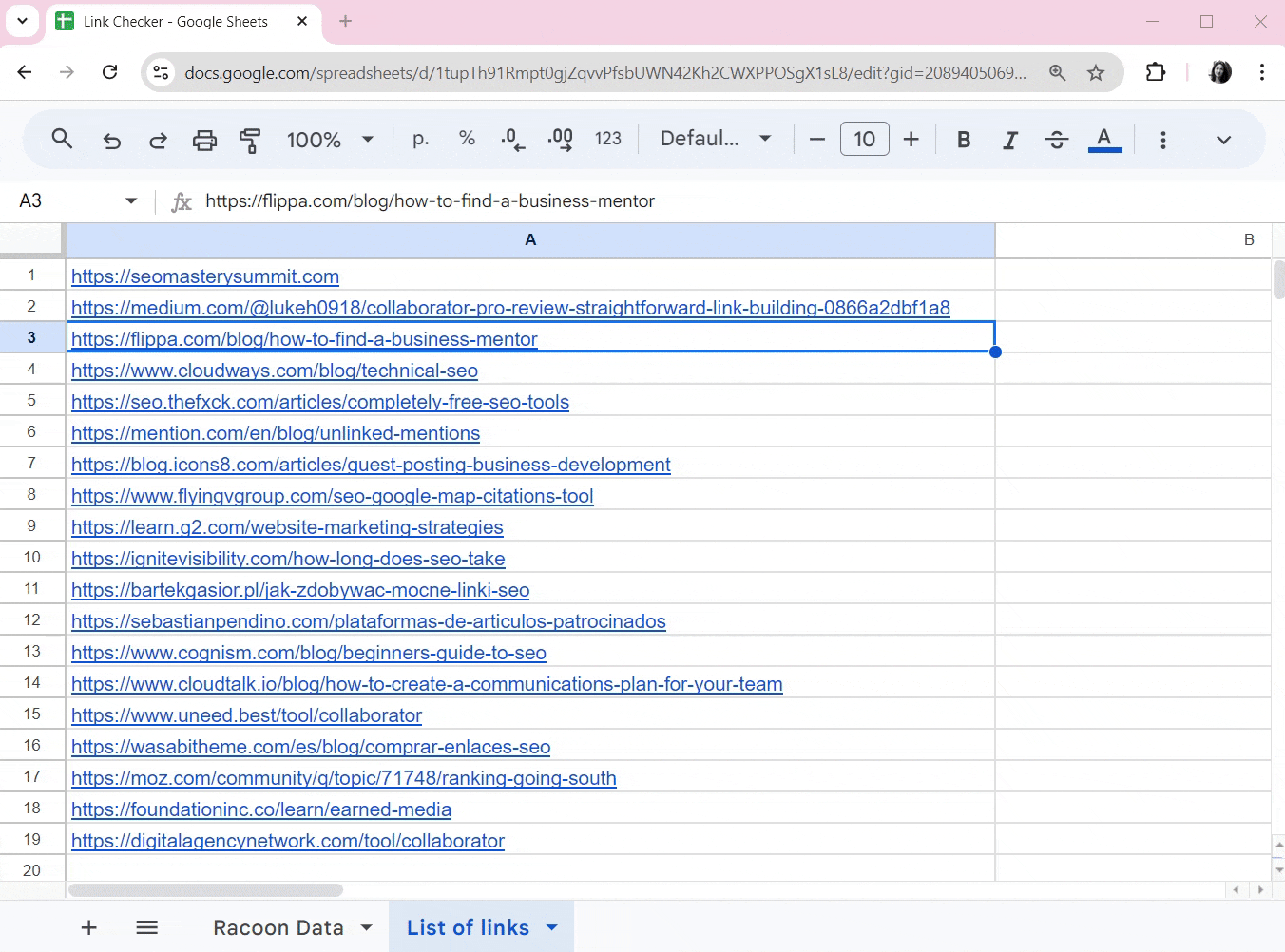1285x952 pixels.
Task: Toggle strikethrough formatting
Action: pyautogui.click(x=1056, y=140)
